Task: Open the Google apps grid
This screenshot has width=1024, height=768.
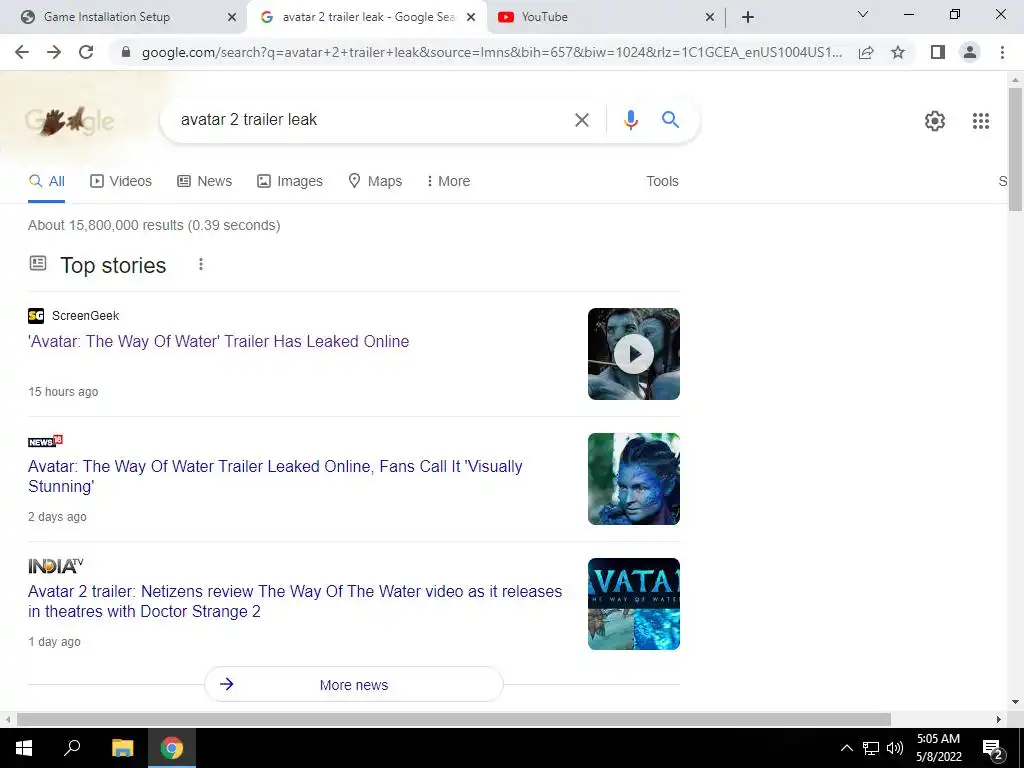Action: pyautogui.click(x=980, y=121)
